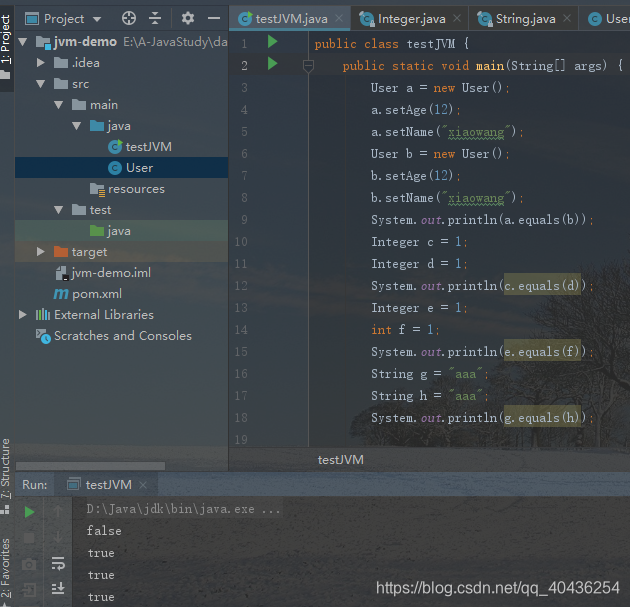Screen dimensions: 630x607
Task: Click the c.equals(d) highlighted expression
Action: click(542, 285)
